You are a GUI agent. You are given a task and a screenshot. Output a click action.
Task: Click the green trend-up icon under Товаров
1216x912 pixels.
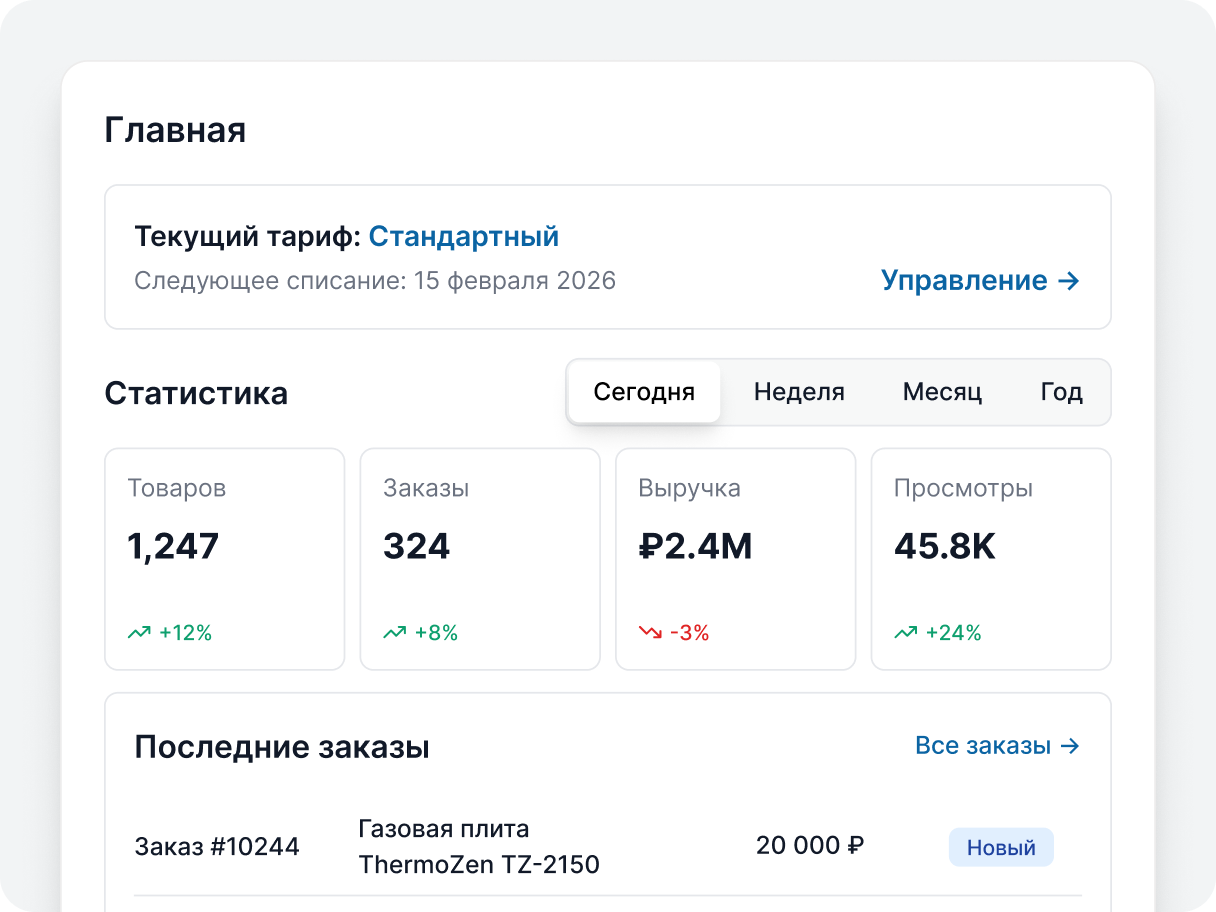pyautogui.click(x=139, y=633)
